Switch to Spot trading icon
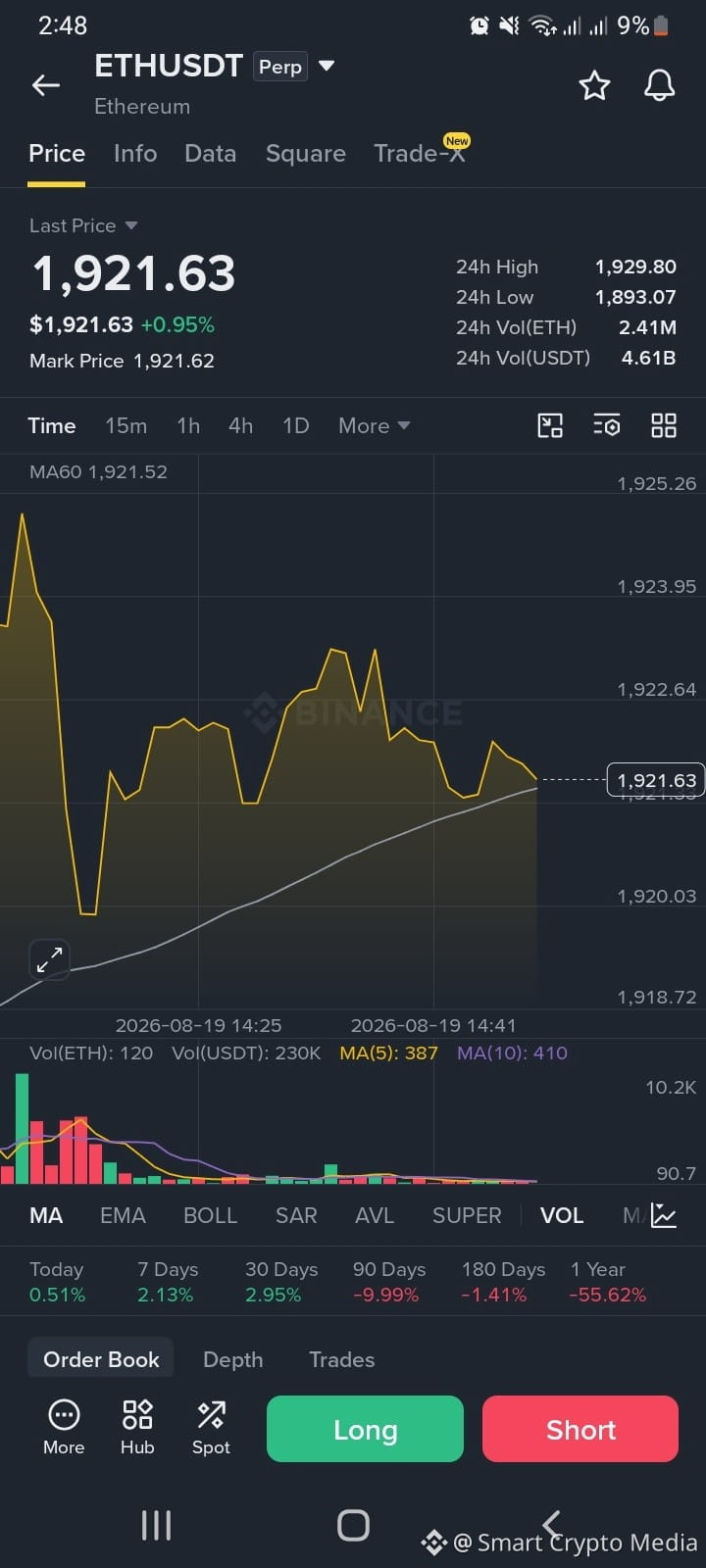Screen dimensions: 706x1568 [211, 1428]
